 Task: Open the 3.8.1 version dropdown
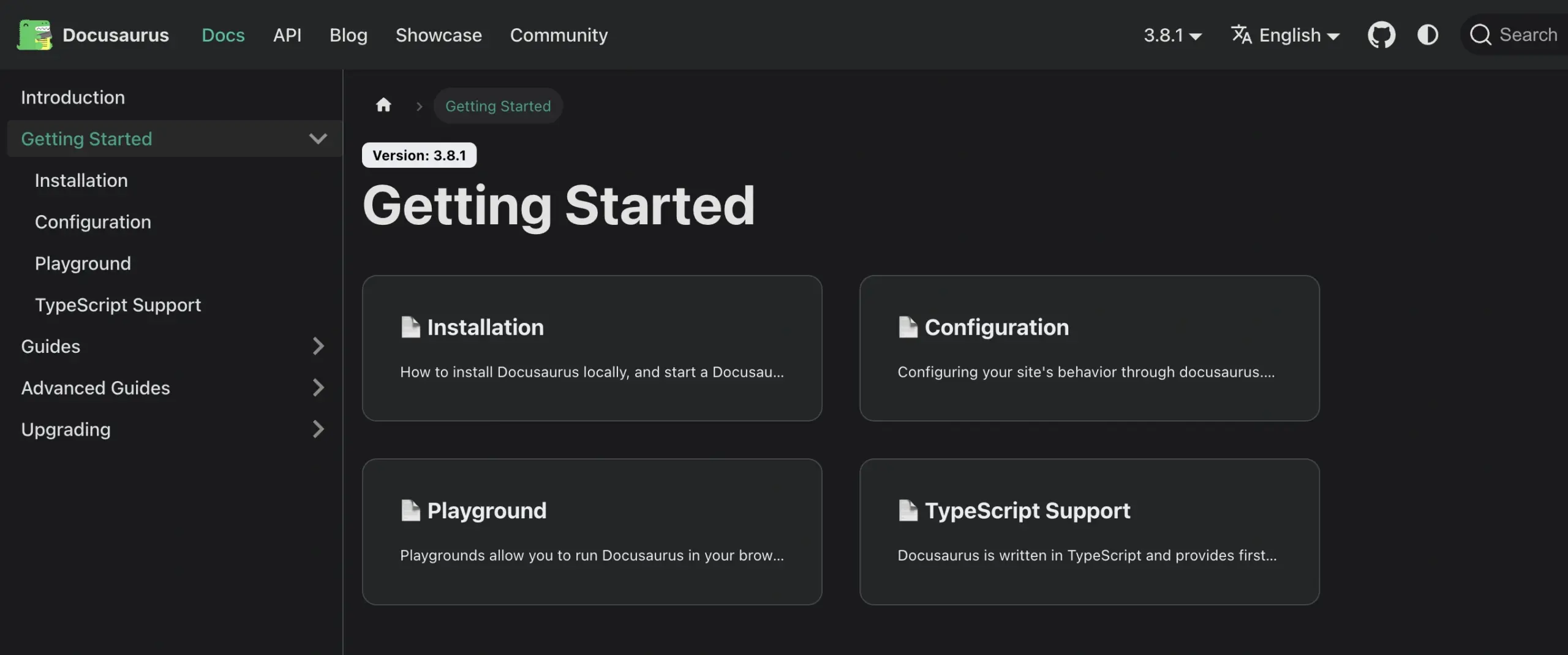coord(1172,35)
